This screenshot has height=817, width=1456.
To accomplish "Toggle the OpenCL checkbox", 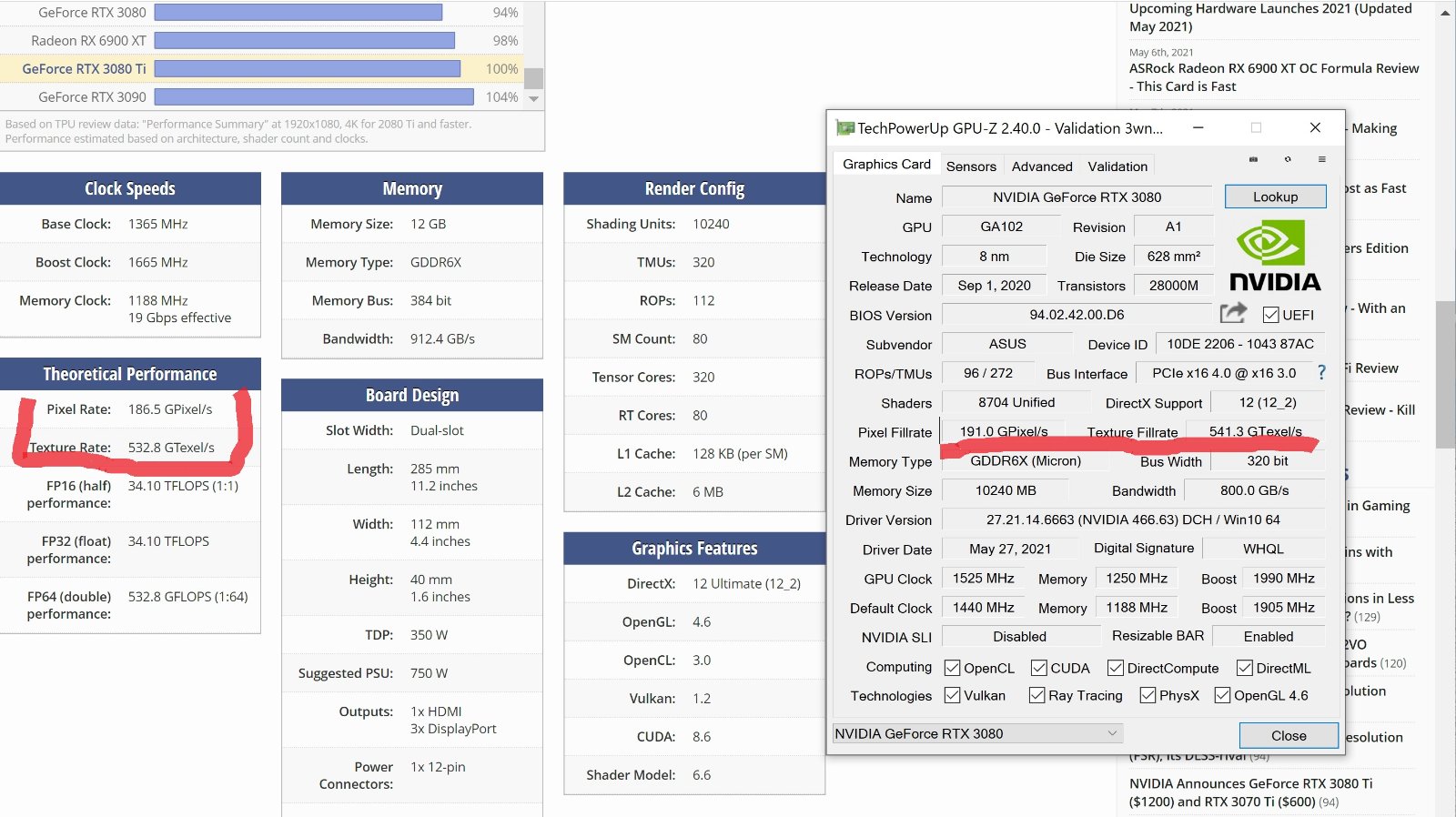I will point(952,668).
